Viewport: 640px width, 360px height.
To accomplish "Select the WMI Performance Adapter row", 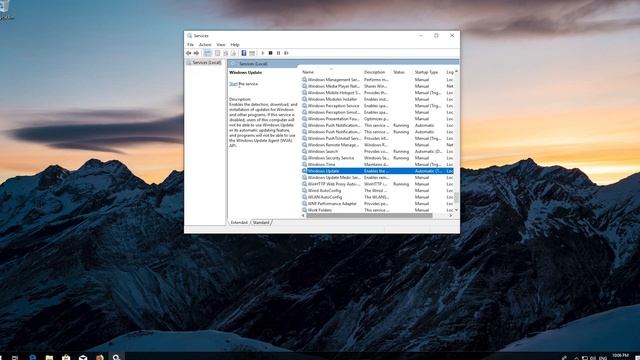I will pyautogui.click(x=378, y=204).
